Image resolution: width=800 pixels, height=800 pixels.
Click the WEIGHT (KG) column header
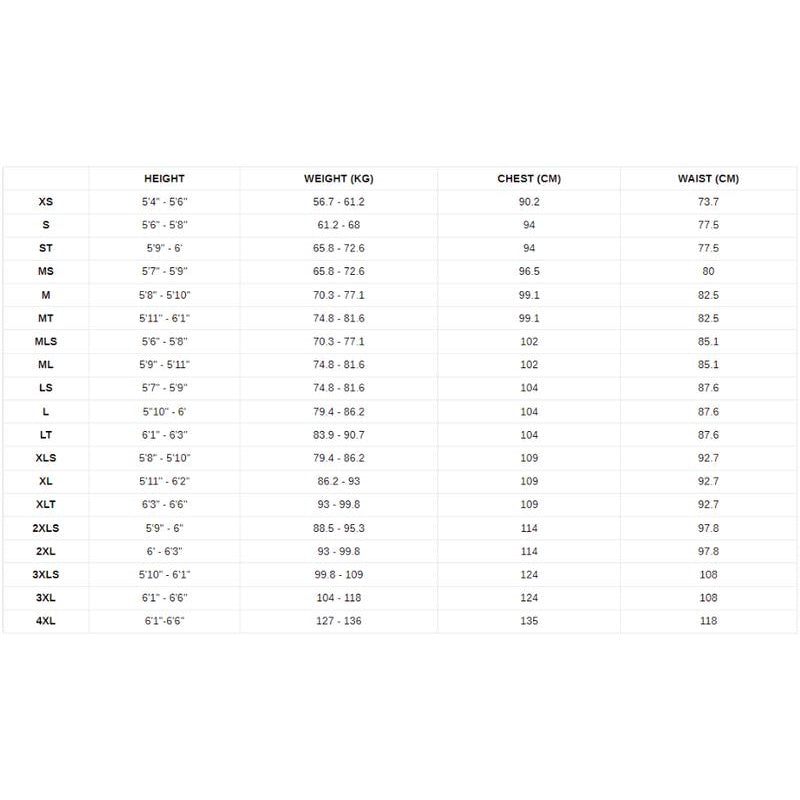[x=339, y=179]
